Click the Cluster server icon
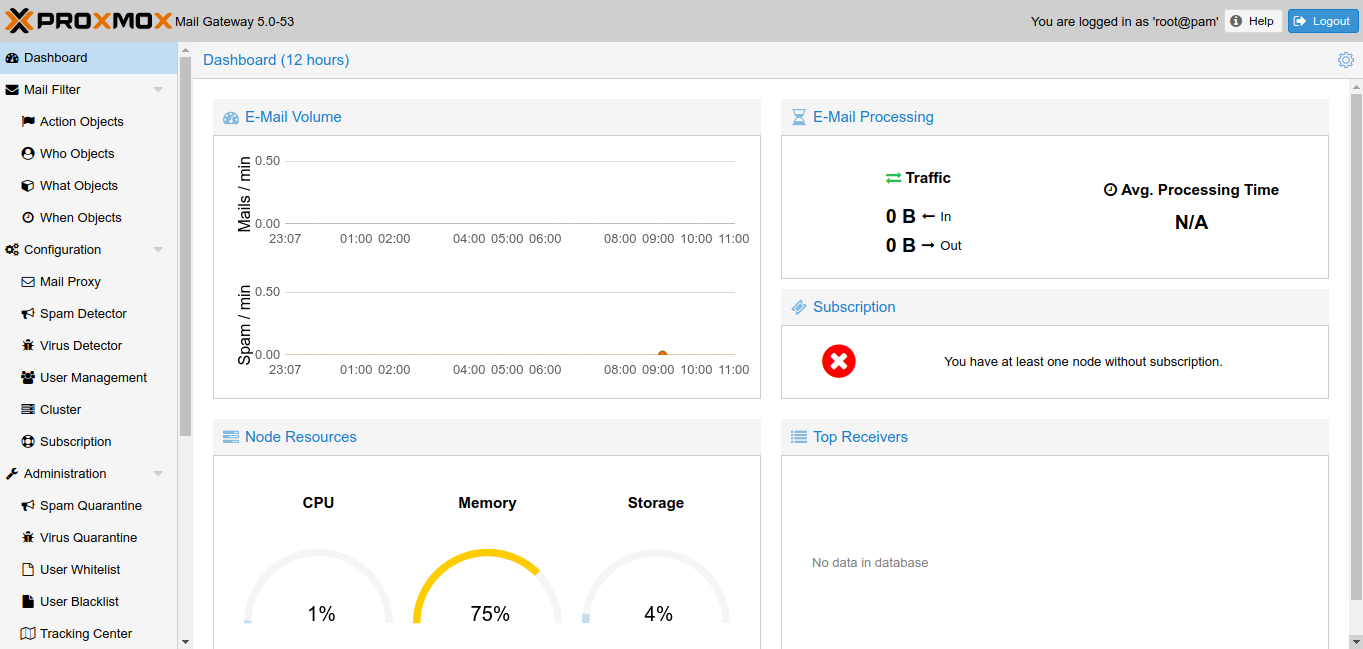The height and width of the screenshot is (649, 1363). 28,410
